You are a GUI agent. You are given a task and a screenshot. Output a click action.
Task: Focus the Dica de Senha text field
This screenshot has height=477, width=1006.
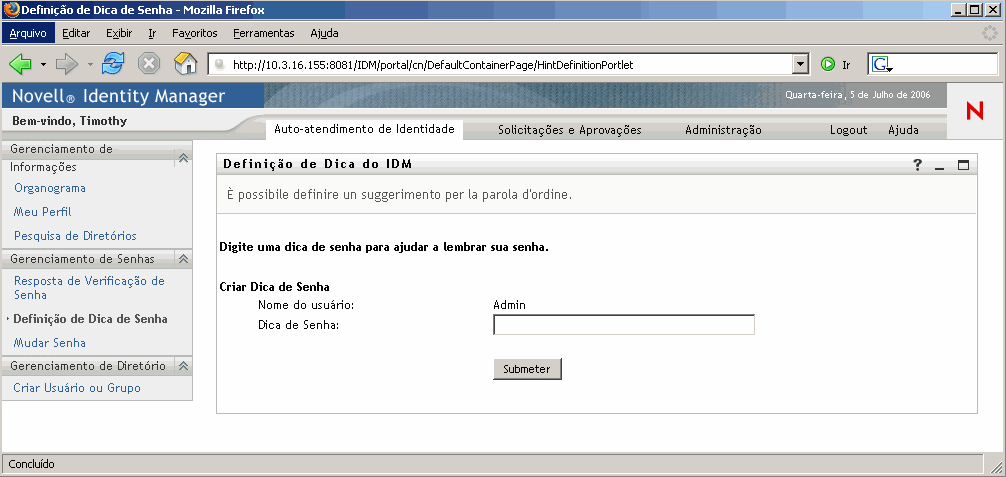(623, 325)
